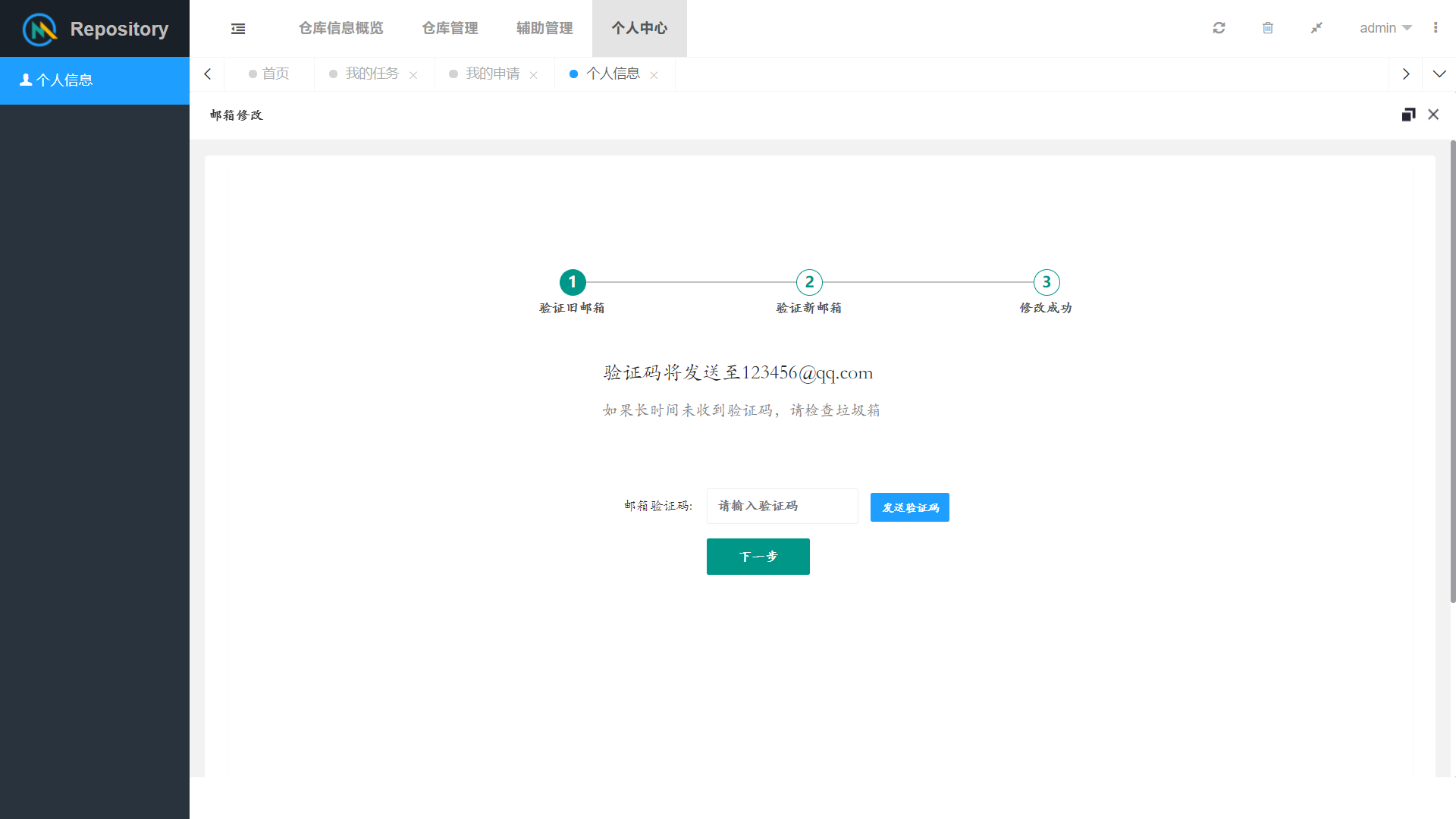
Task: Click the sidebar collapse menu icon
Action: coord(238,29)
